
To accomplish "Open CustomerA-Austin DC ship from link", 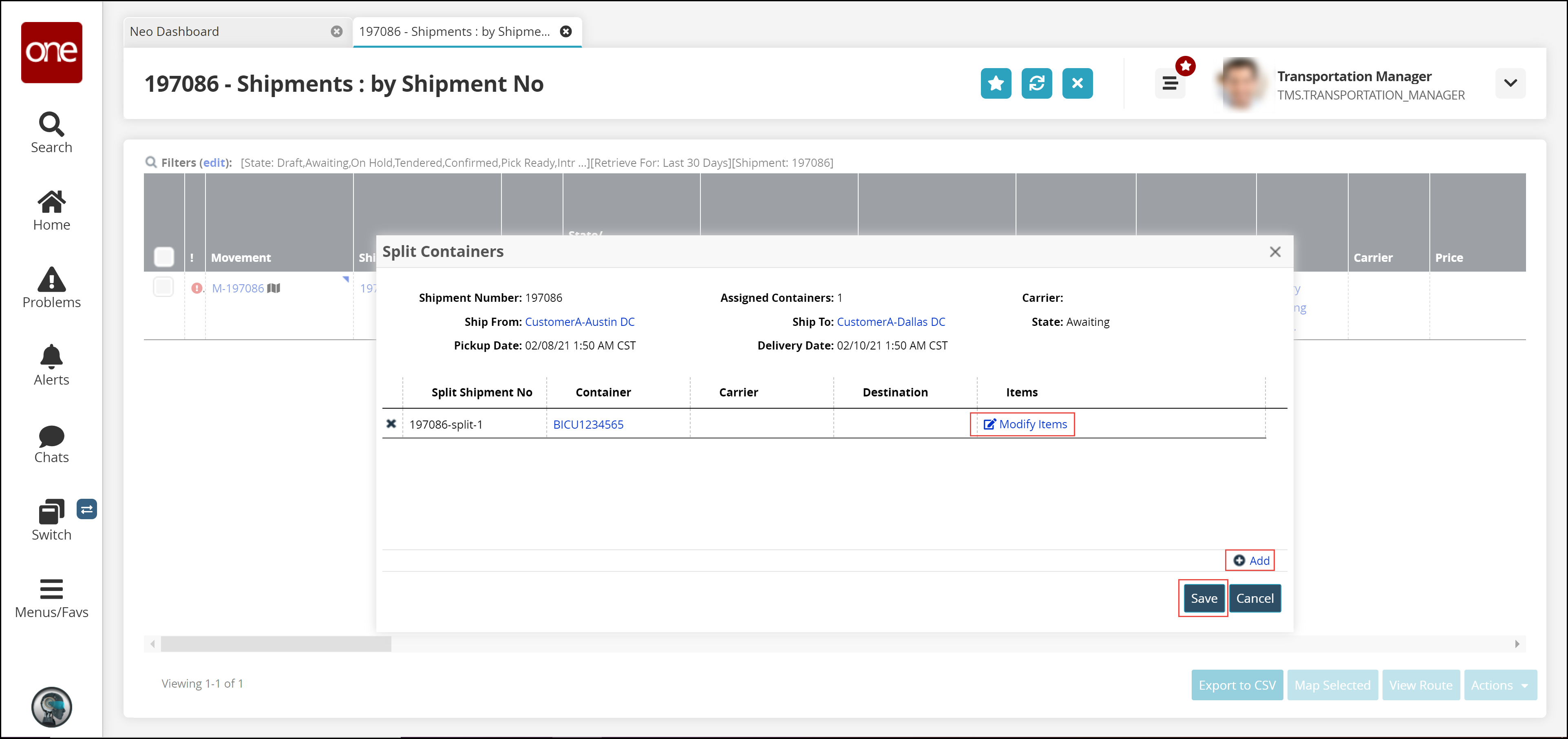I will tap(580, 321).
